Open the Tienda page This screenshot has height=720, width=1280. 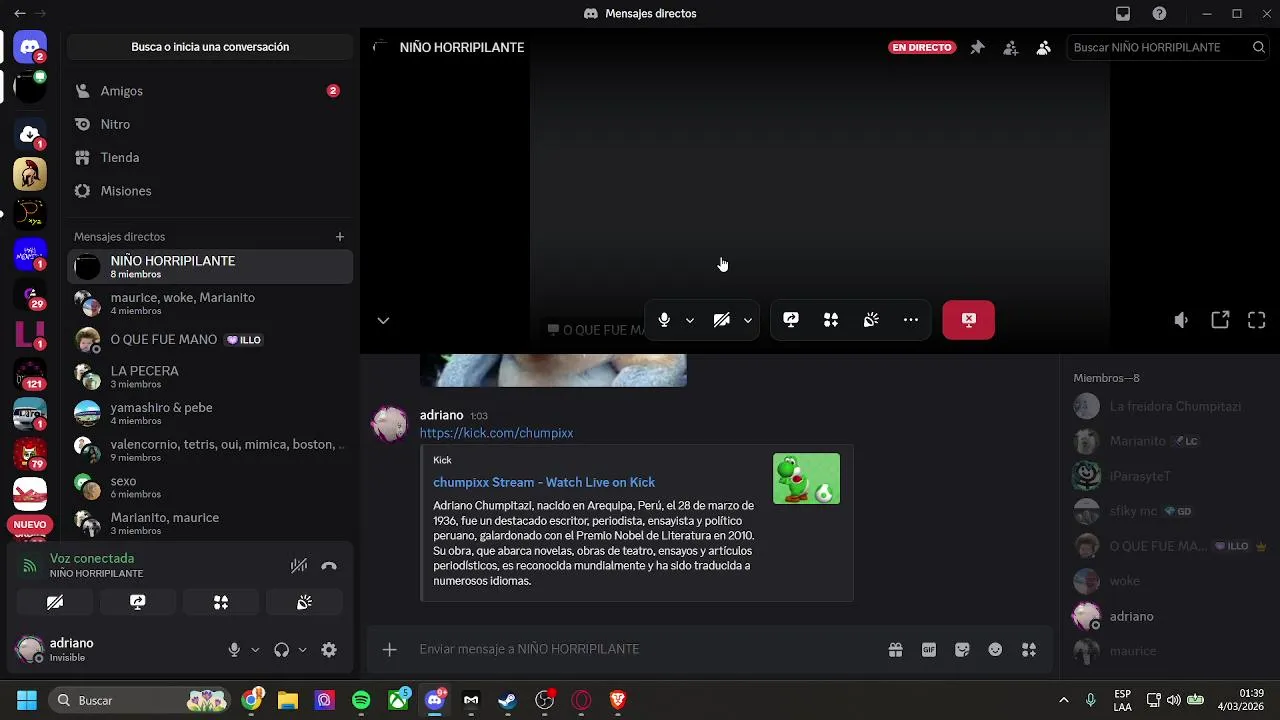coord(210,158)
